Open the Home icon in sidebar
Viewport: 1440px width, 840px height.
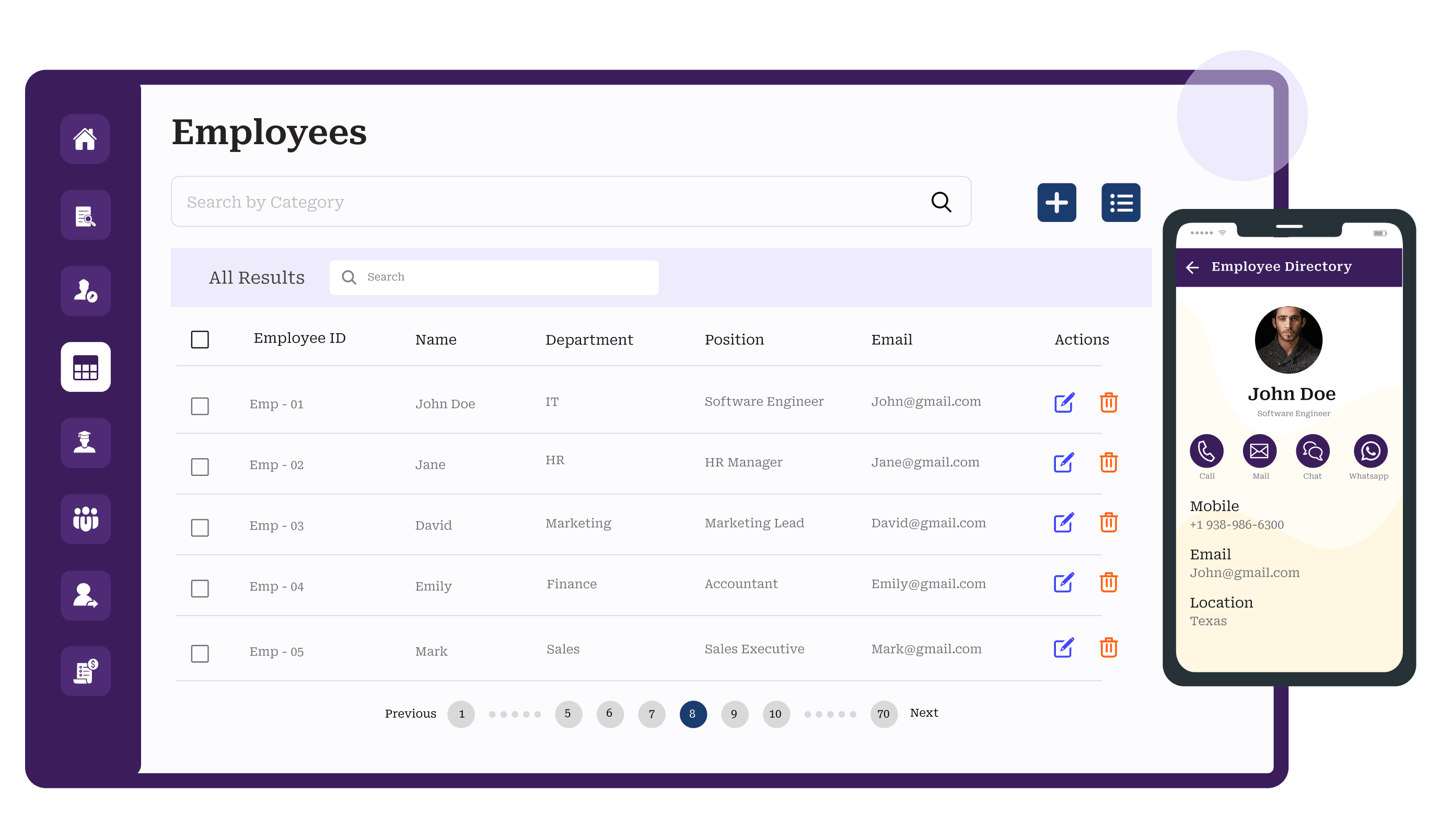[85, 139]
